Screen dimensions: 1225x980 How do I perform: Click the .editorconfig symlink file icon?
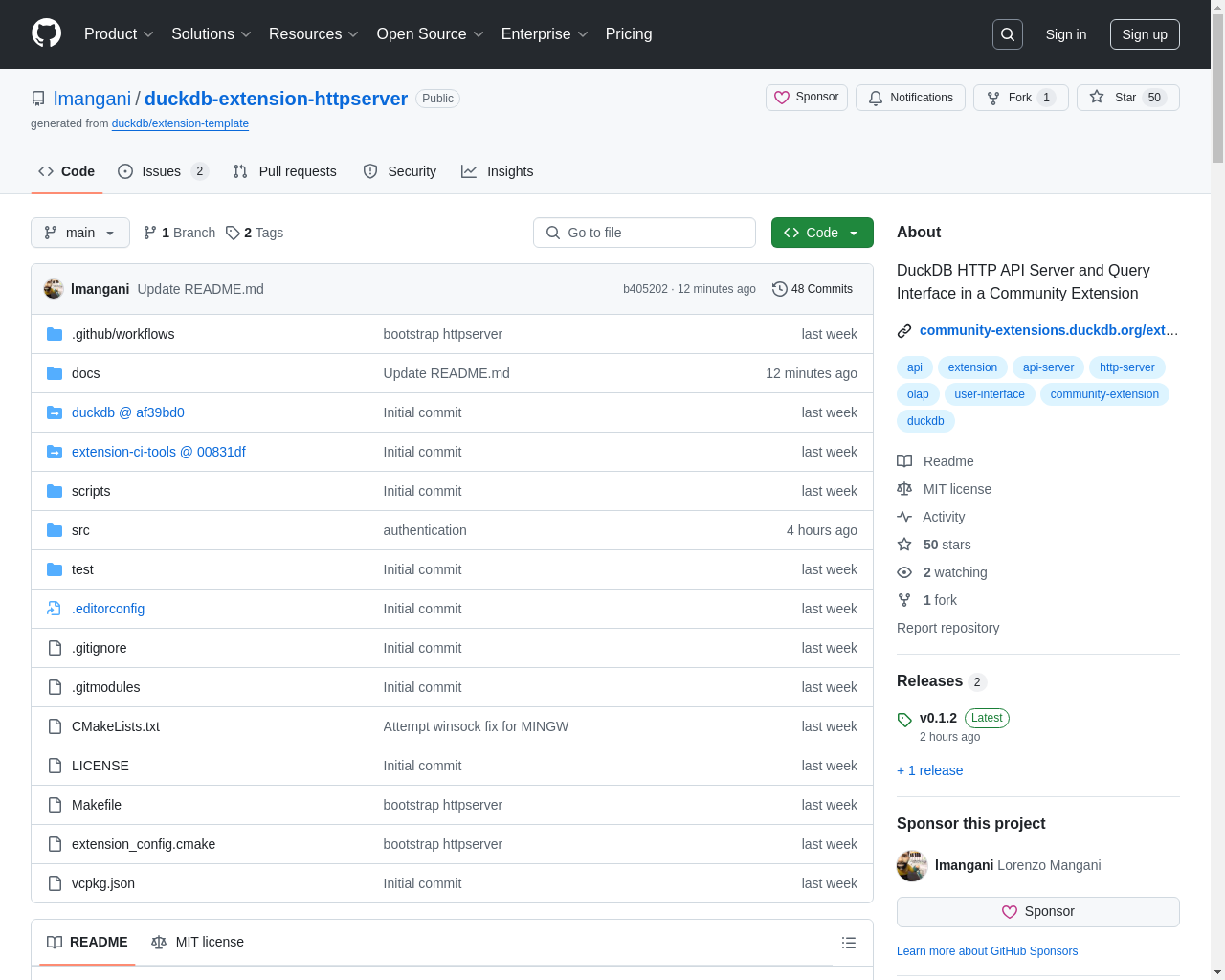(55, 609)
